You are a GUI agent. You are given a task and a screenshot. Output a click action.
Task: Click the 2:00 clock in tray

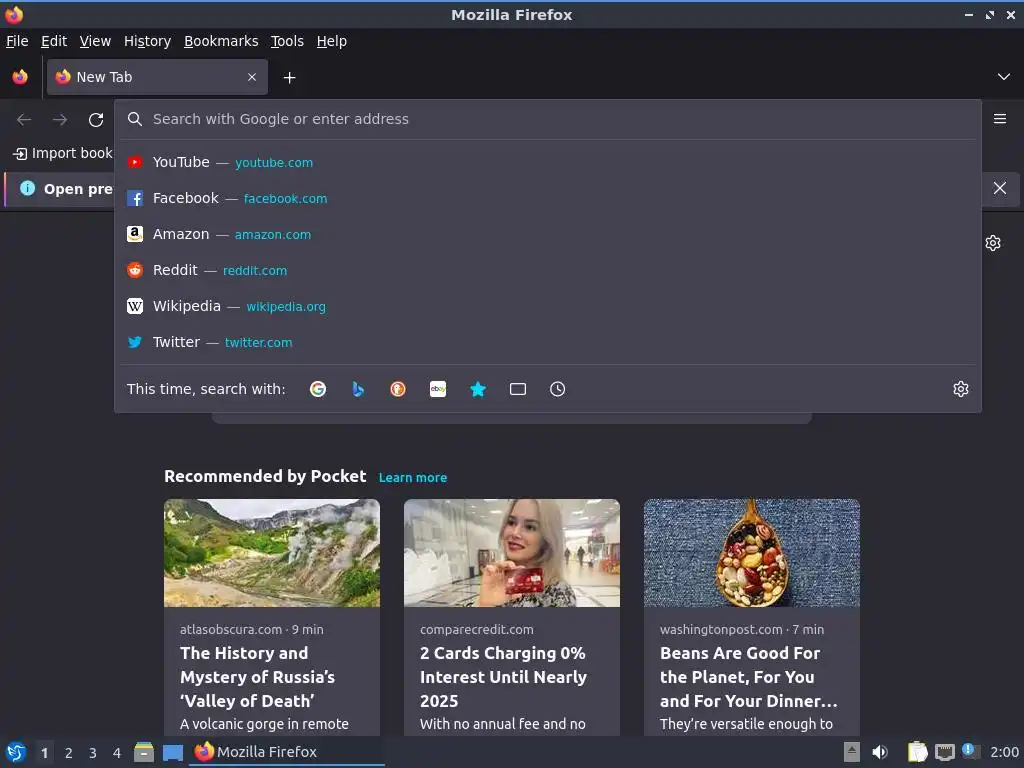pyautogui.click(x=1004, y=752)
